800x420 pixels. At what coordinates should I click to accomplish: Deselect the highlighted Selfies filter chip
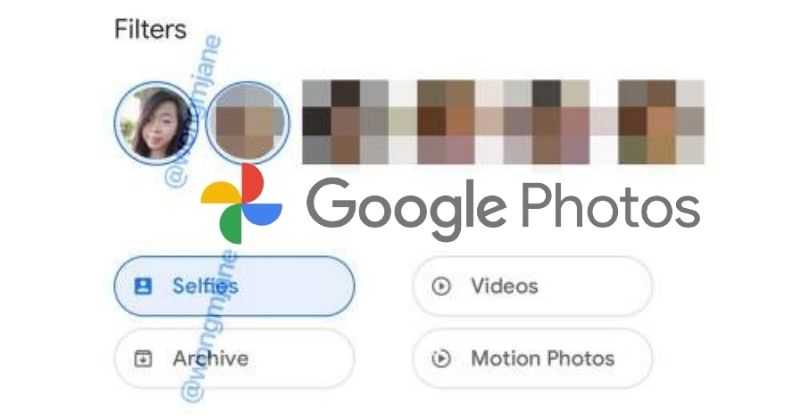click(x=234, y=286)
